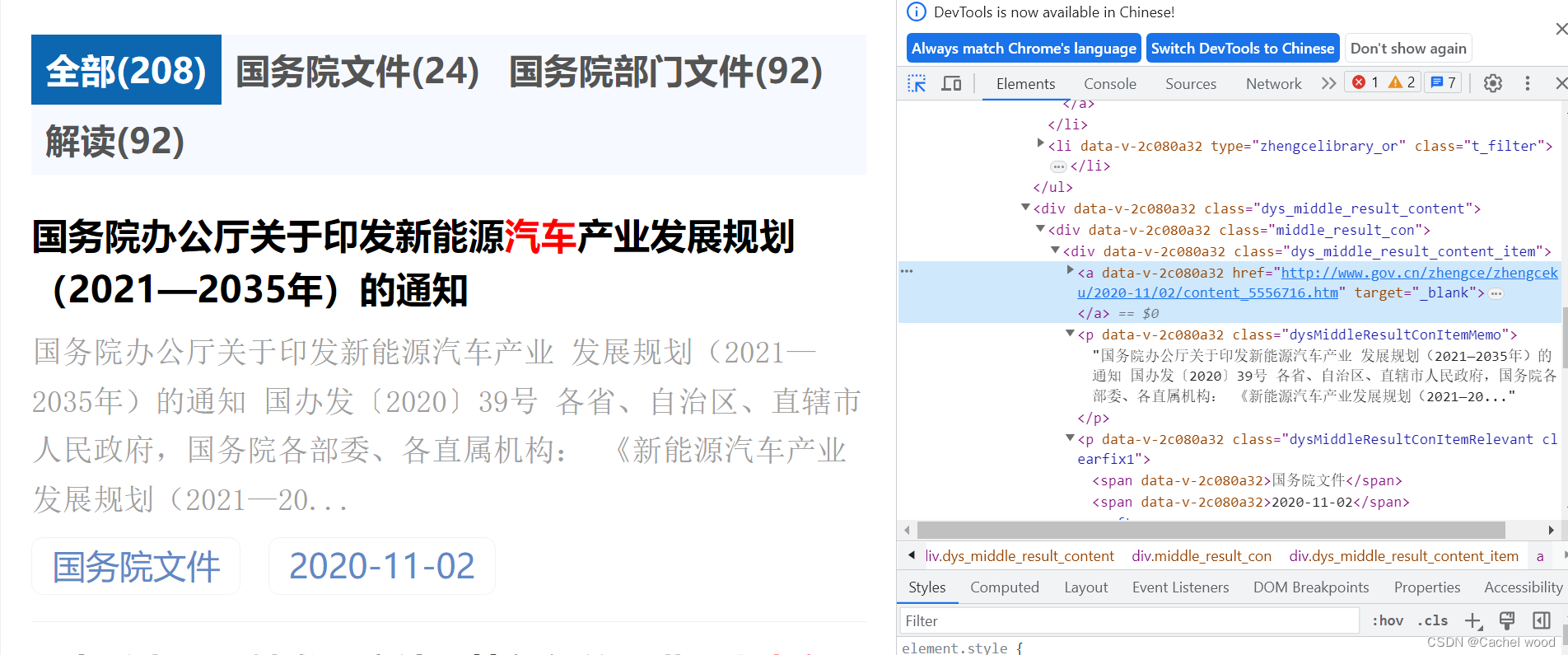Open the DOM Breakpoints tab

click(1311, 587)
